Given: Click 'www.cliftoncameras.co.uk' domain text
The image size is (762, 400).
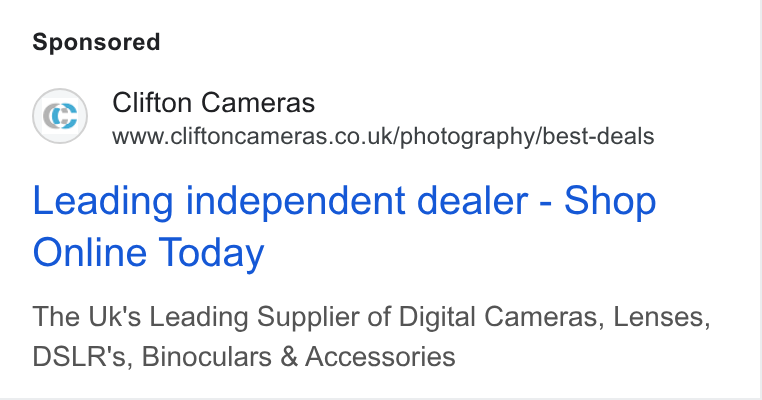Looking at the screenshot, I should tap(254, 137).
